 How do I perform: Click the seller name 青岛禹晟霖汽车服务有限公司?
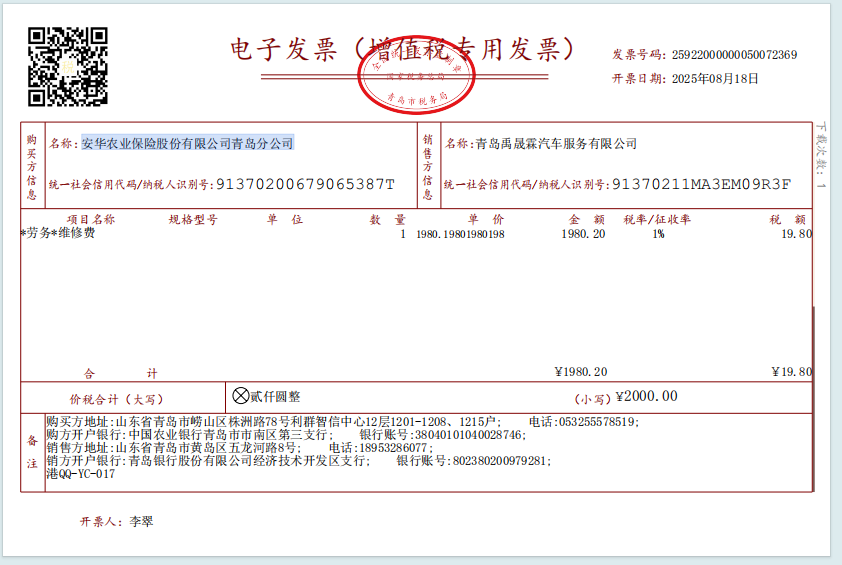556,144
